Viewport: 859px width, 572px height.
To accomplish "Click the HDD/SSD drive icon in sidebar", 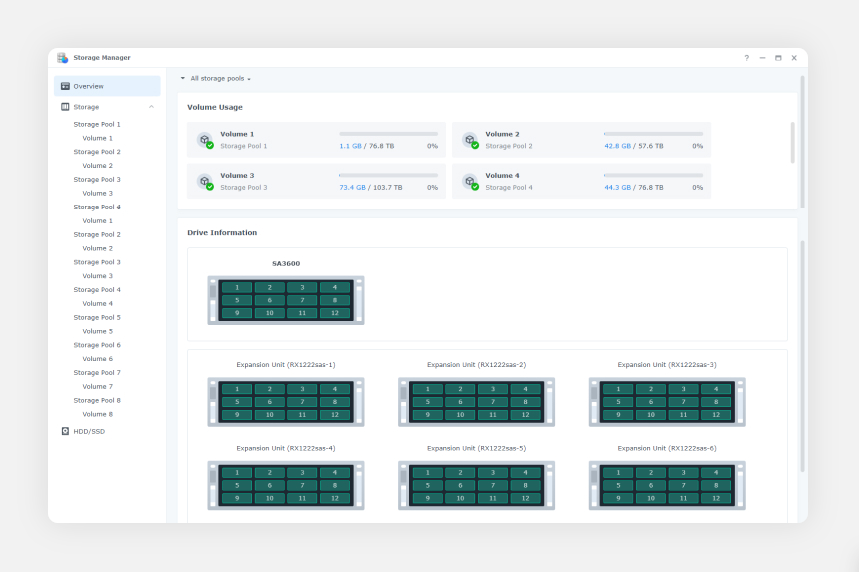I will [x=65, y=431].
